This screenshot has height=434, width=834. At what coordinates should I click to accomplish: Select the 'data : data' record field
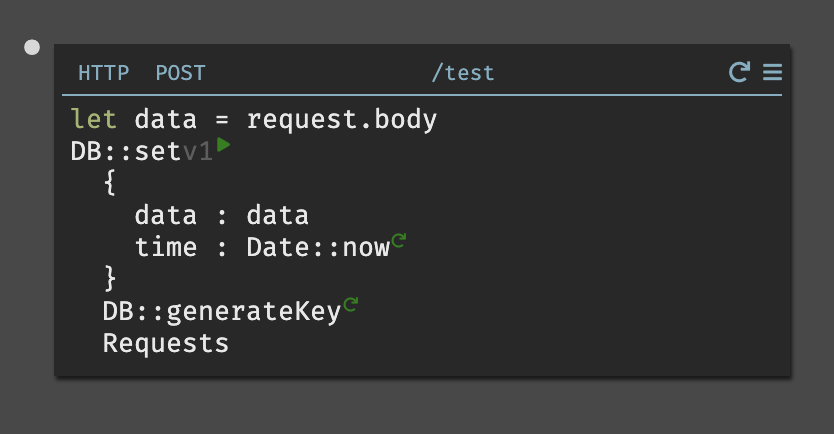[x=221, y=216]
